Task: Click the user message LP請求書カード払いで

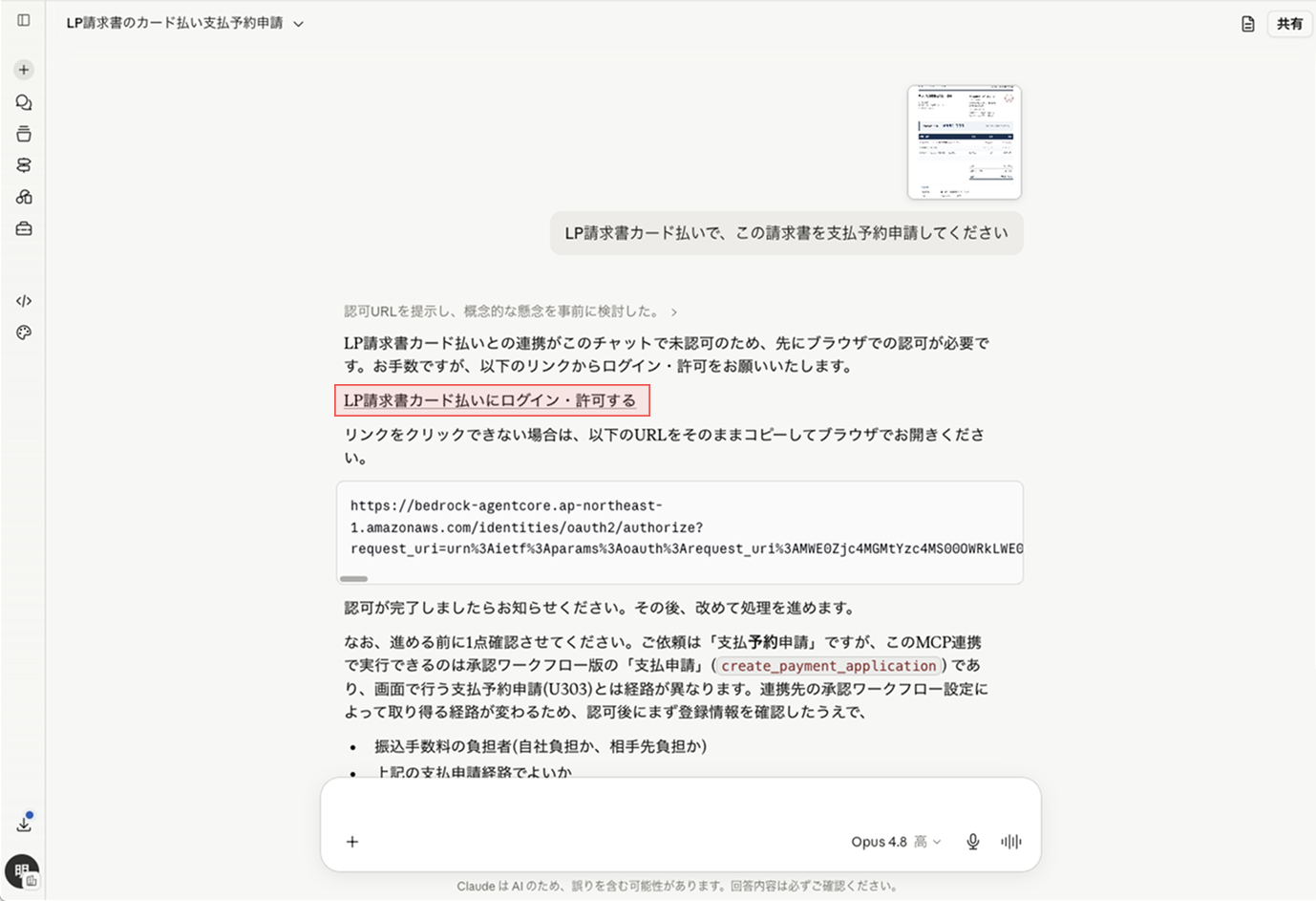Action: (x=787, y=233)
